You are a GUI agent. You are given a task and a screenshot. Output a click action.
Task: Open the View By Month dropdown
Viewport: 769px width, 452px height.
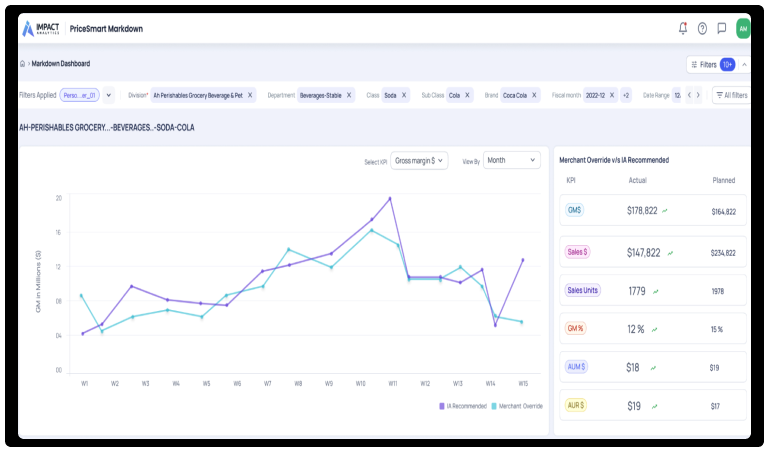pyautogui.click(x=512, y=160)
